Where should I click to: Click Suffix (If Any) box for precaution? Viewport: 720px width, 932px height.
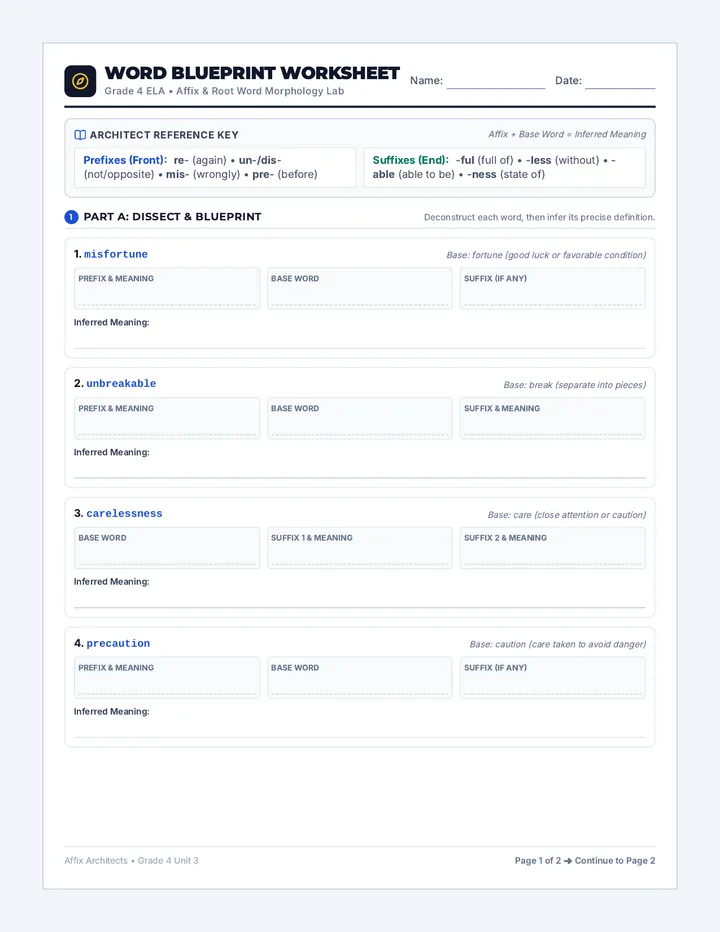553,677
